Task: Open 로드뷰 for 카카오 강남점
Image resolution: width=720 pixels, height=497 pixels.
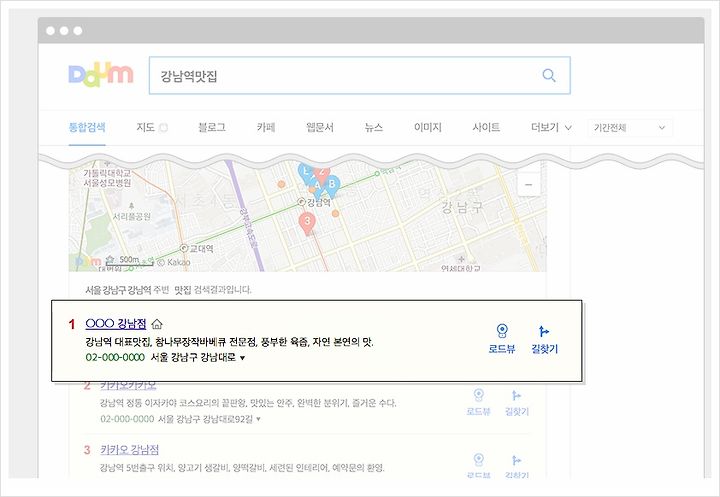Action: (478, 466)
